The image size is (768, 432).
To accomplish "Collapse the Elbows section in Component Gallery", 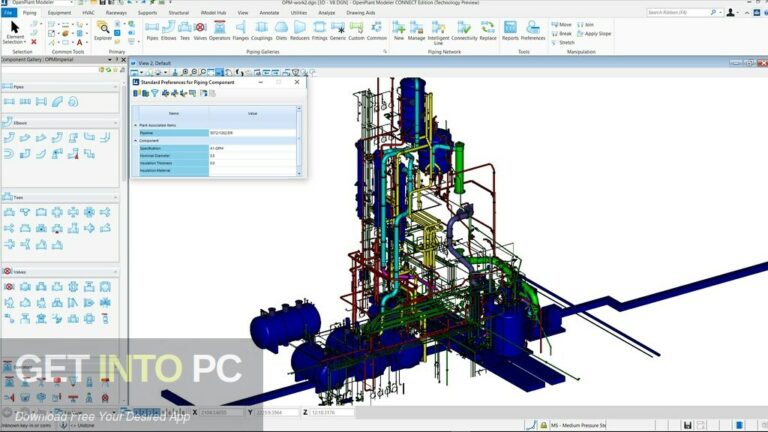I will pos(116,123).
